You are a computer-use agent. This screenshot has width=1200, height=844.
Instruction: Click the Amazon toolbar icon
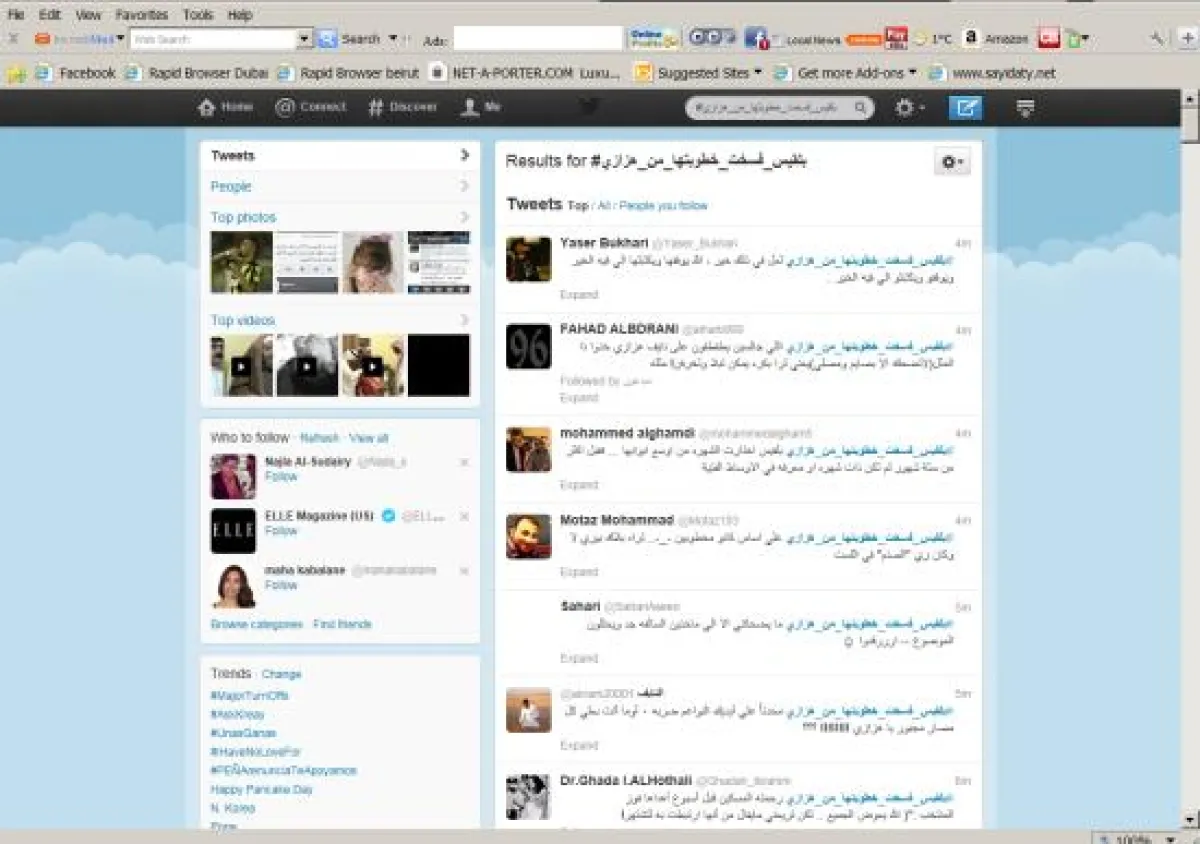[971, 39]
